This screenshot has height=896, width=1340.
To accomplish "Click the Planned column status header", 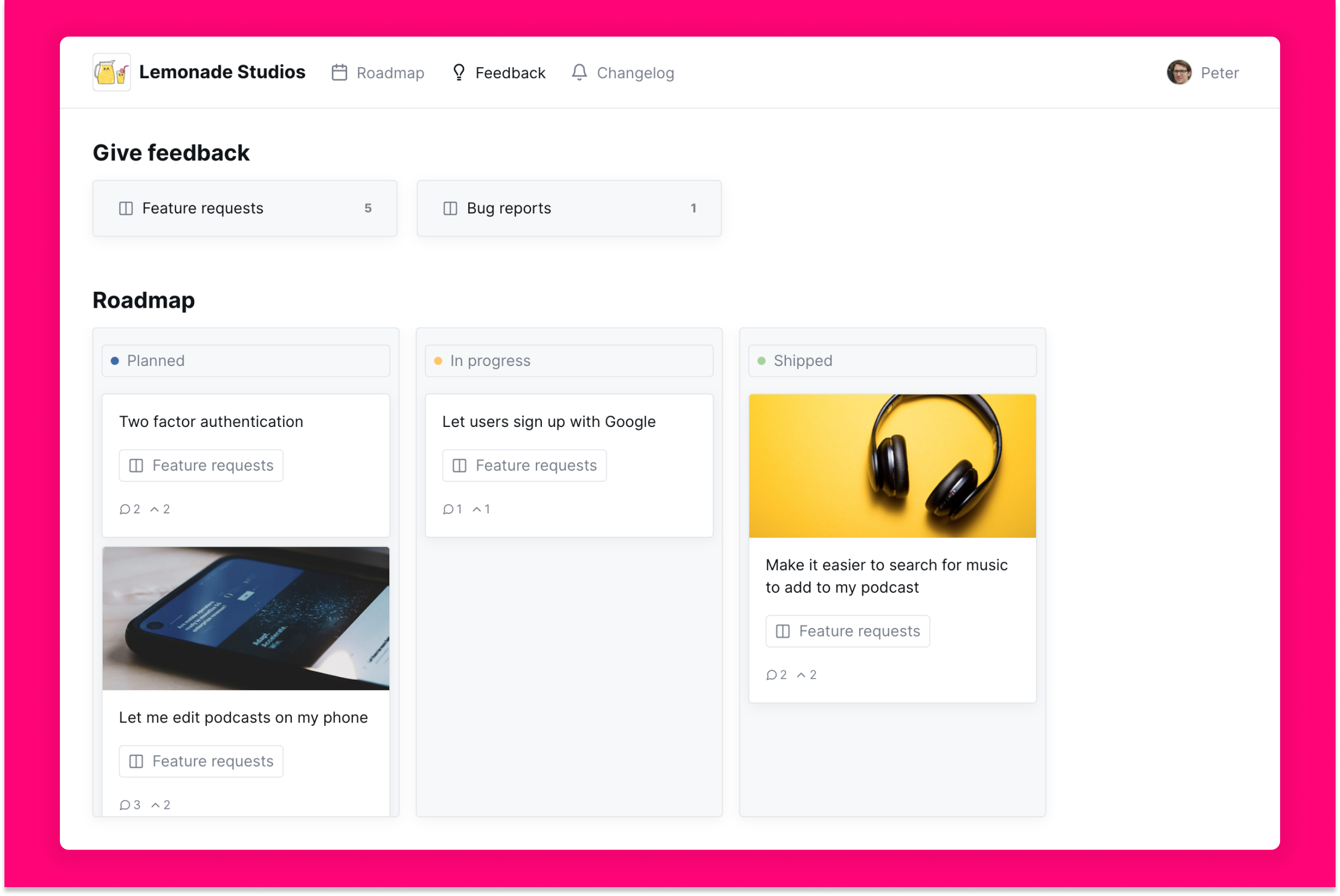I will pos(246,360).
